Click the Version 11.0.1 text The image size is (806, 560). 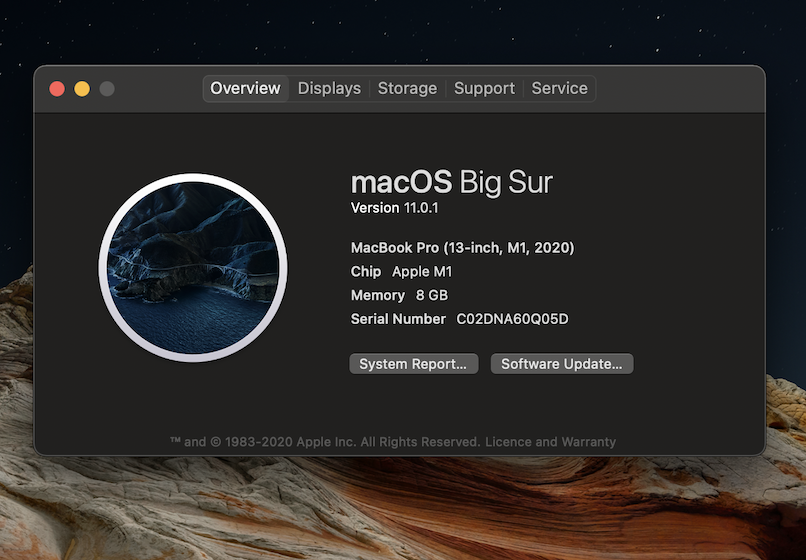[394, 208]
